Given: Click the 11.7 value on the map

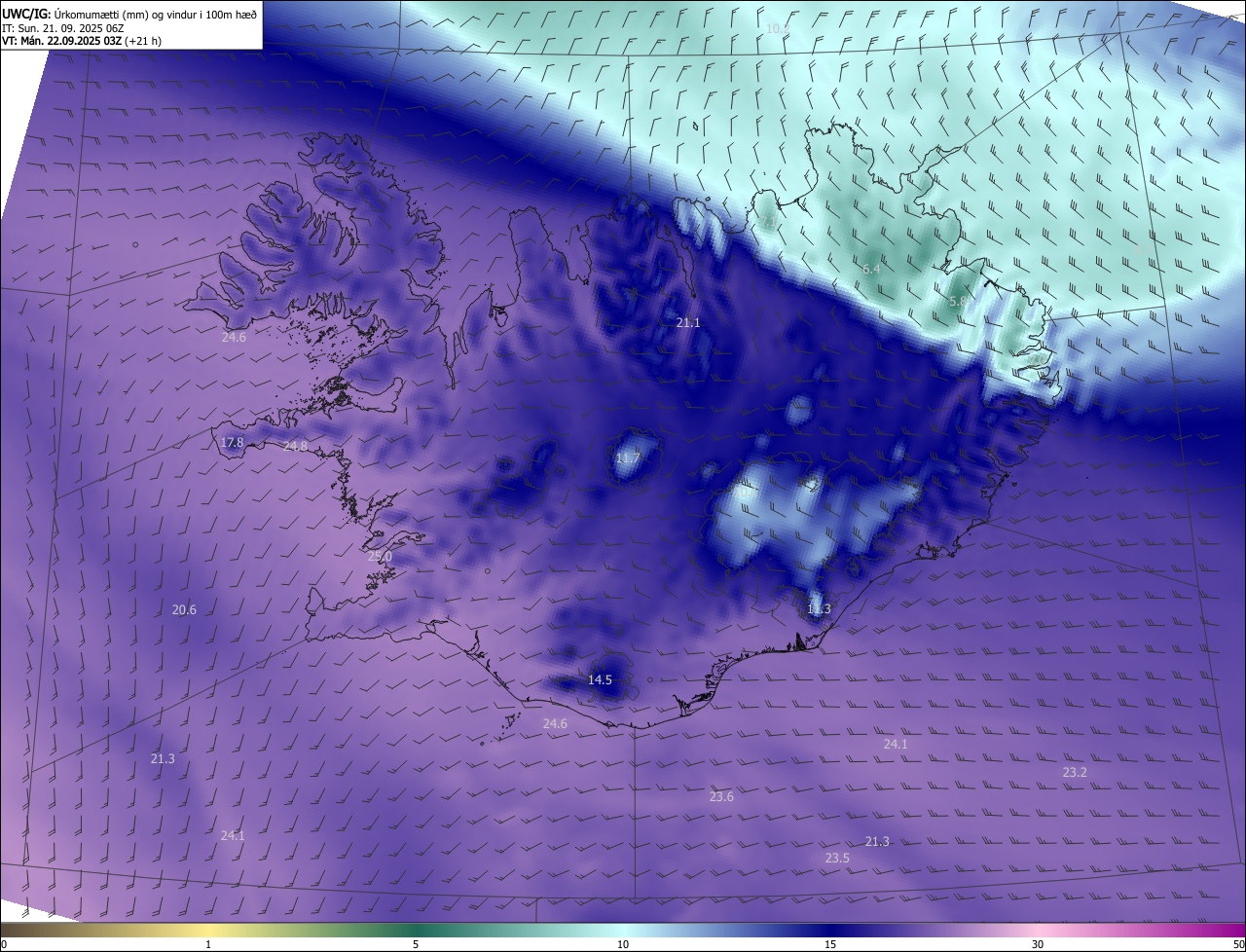Looking at the screenshot, I should click(628, 458).
